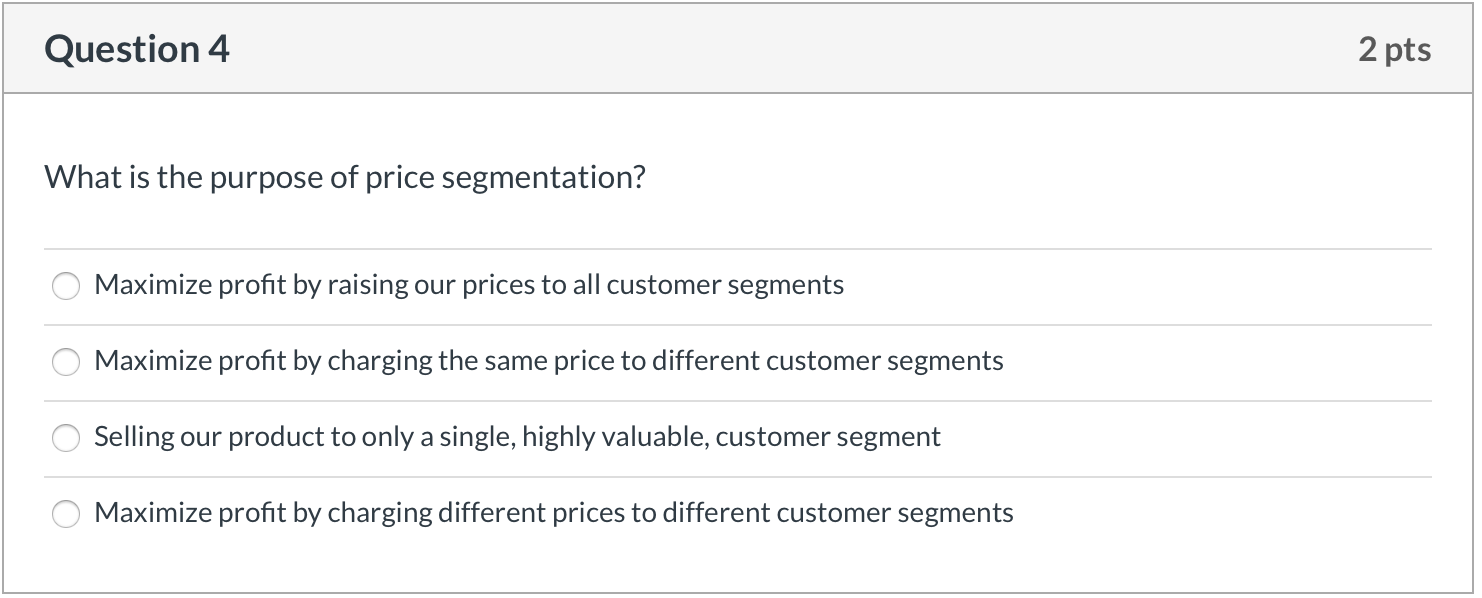The height and width of the screenshot is (598, 1482).
Task: Click the 'Question 4' heading
Action: [x=137, y=49]
